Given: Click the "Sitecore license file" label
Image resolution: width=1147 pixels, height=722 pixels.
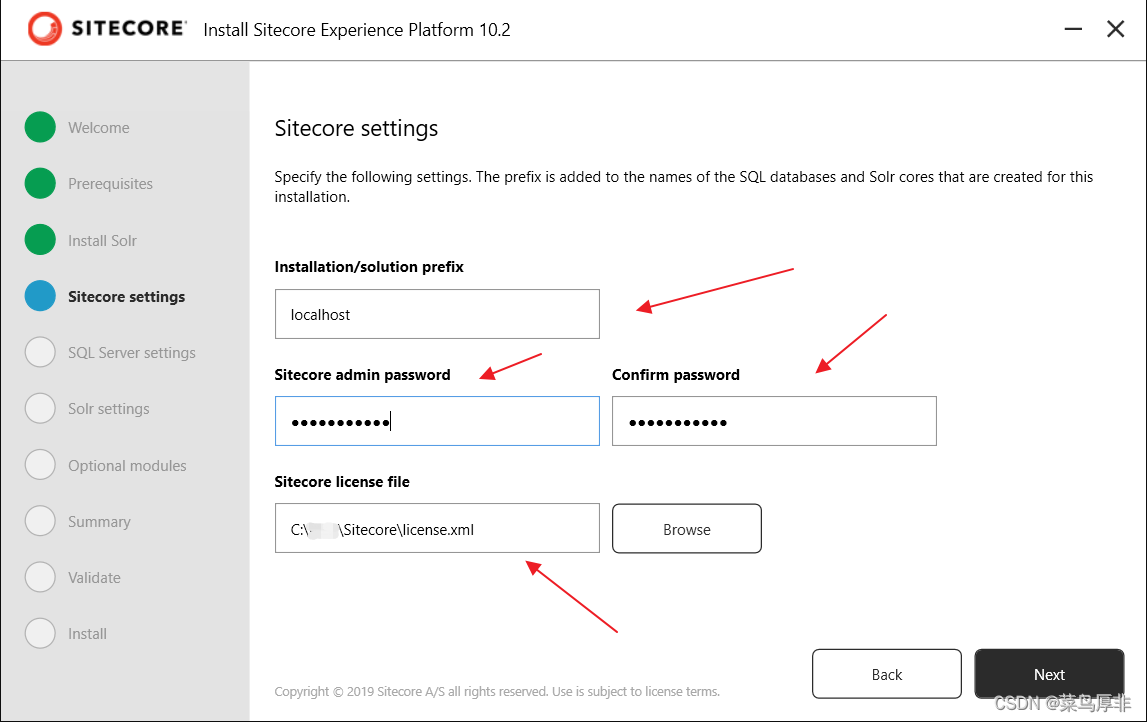Looking at the screenshot, I should 342,482.
